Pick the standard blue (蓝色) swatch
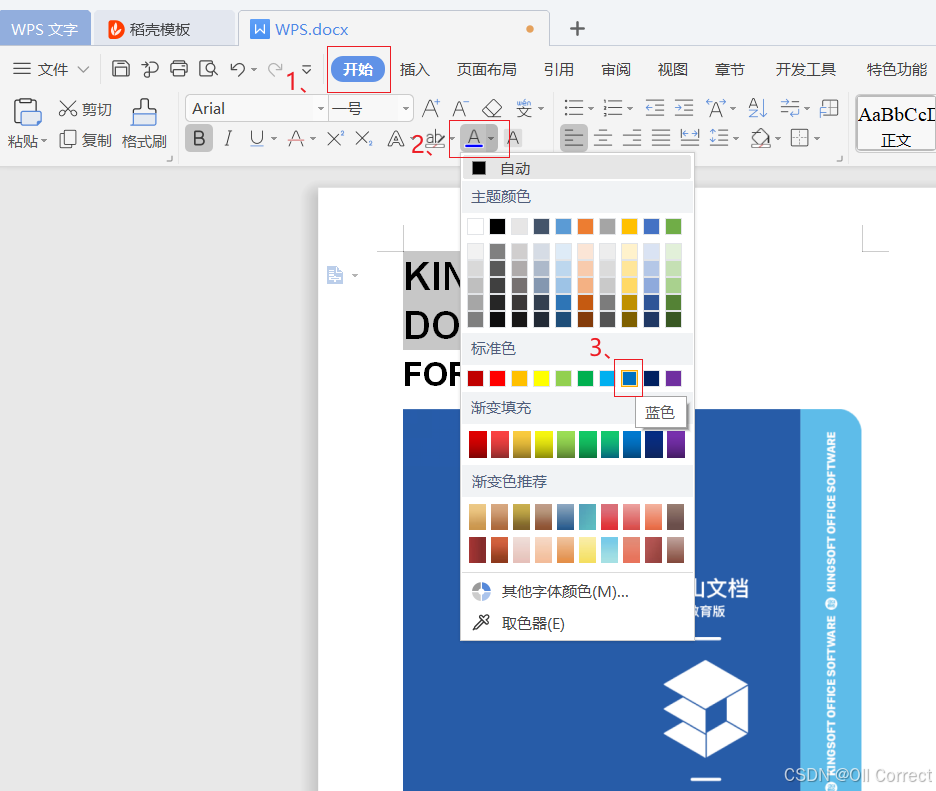The width and height of the screenshot is (936, 791). coord(629,378)
